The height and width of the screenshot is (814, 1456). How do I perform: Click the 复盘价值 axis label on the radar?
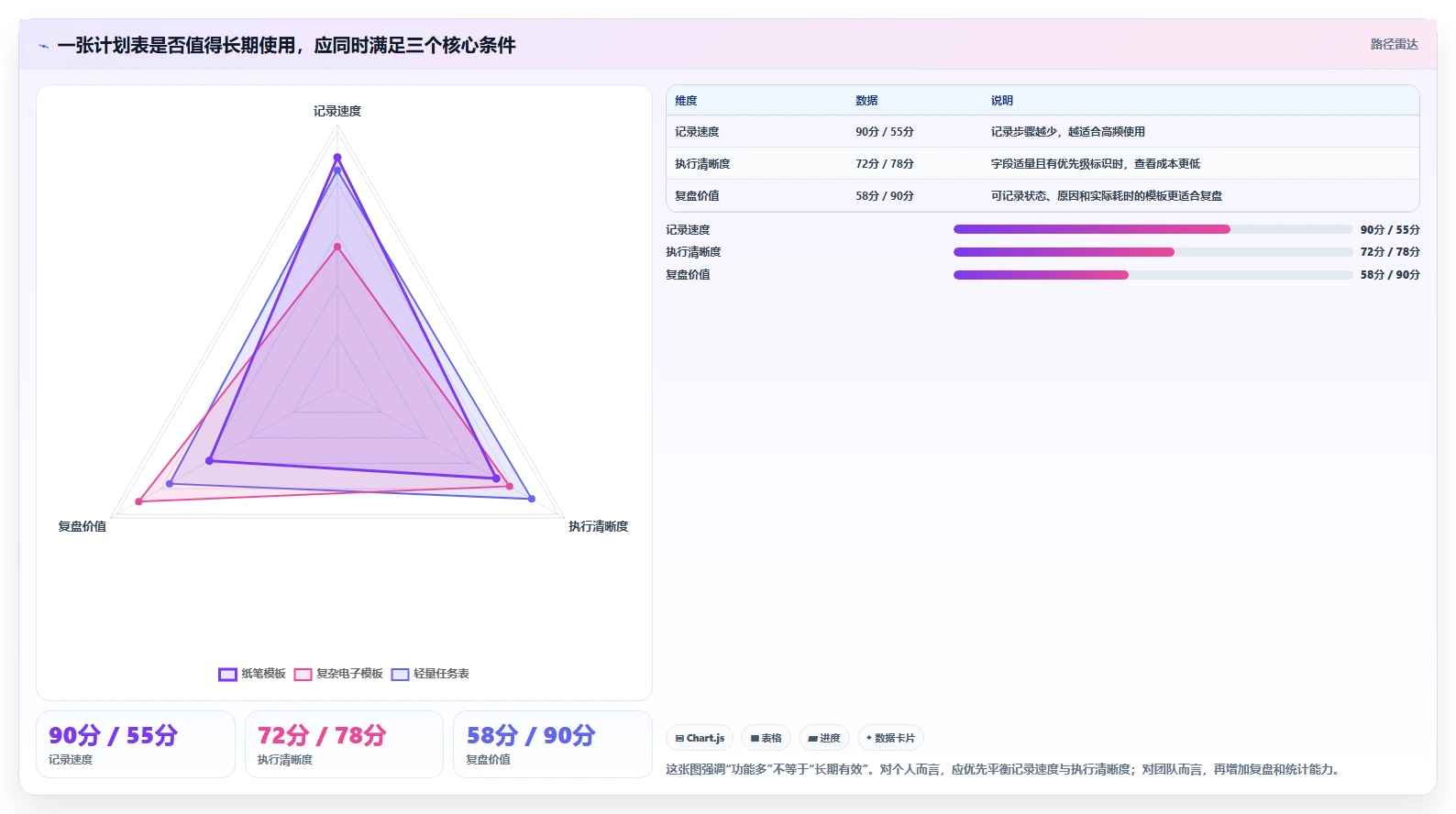tap(83, 526)
